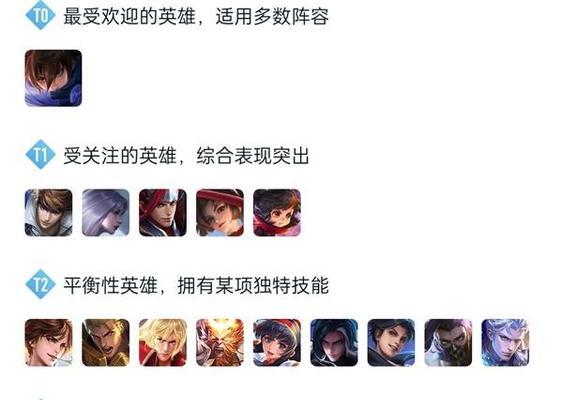Click the T0 tier diamond badge
Image resolution: width=563 pixels, height=400 pixels.
point(40,15)
